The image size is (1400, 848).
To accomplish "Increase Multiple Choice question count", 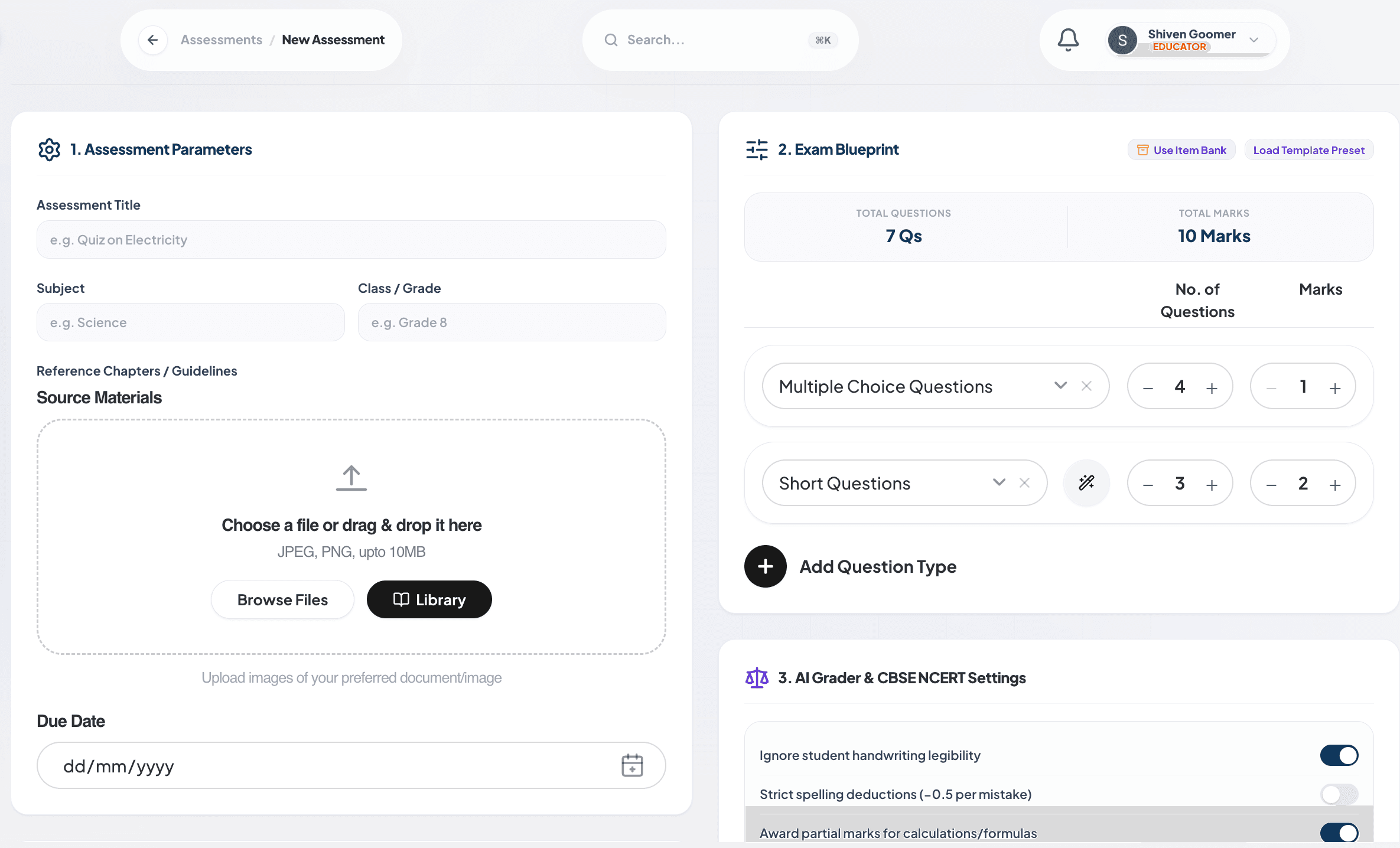I will pyautogui.click(x=1212, y=387).
